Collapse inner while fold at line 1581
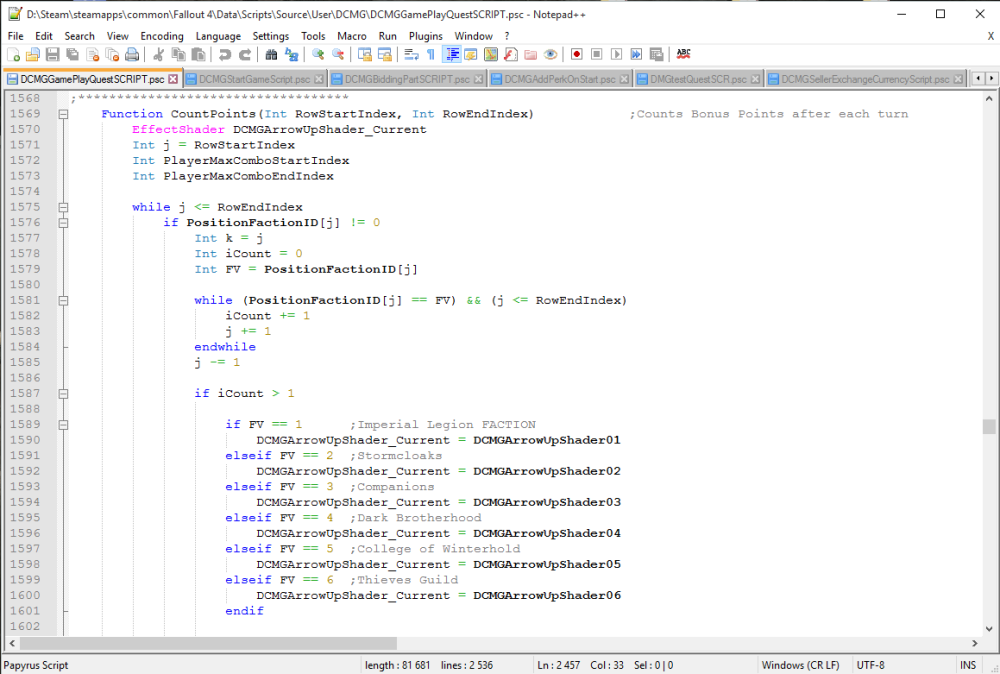This screenshot has height=674, width=1000. (x=63, y=300)
